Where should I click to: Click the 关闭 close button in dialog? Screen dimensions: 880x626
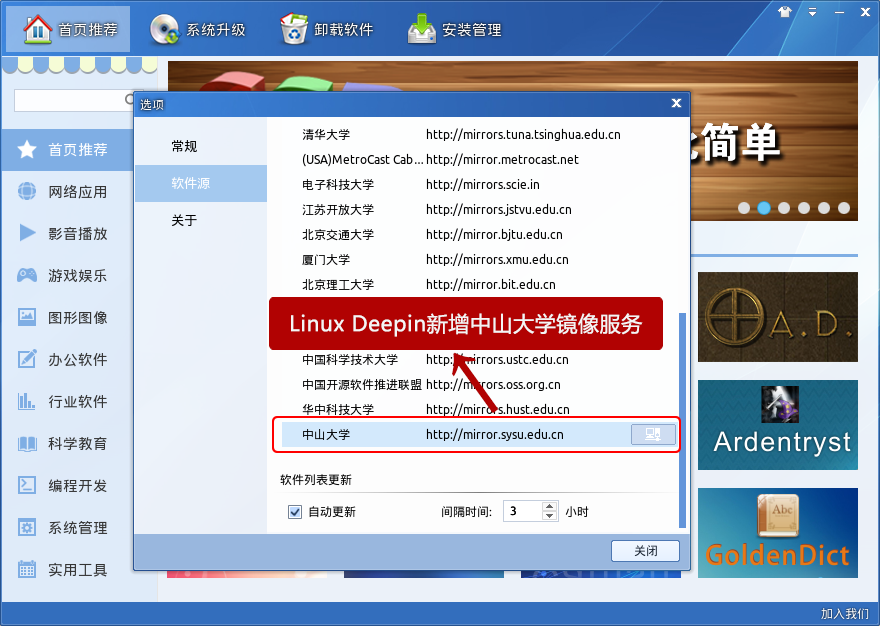[645, 551]
